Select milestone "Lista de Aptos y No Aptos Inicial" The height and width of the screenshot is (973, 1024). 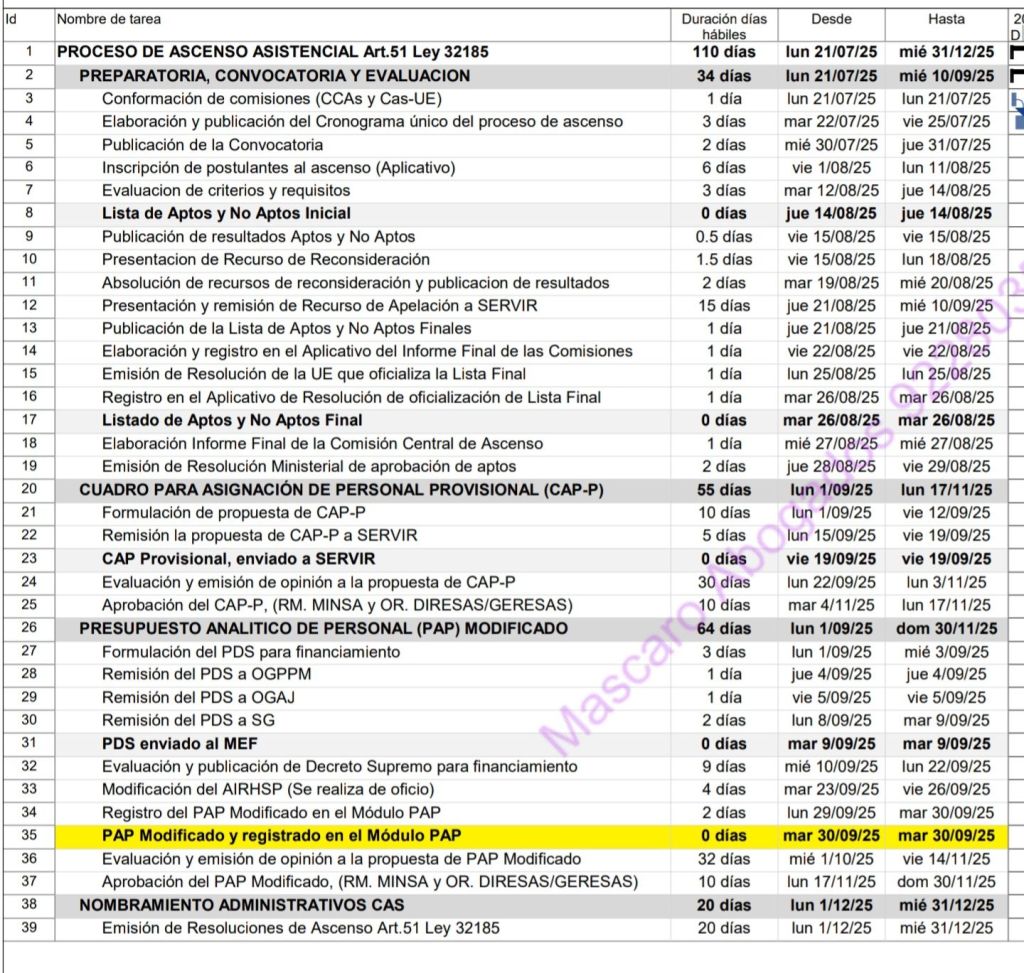click(x=226, y=213)
